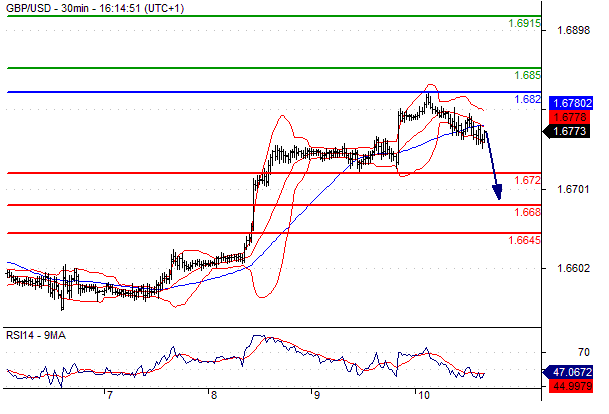Viewport: 609px width, 414px height.
Task: Click the date 9 on time axis
Action: tap(317, 395)
